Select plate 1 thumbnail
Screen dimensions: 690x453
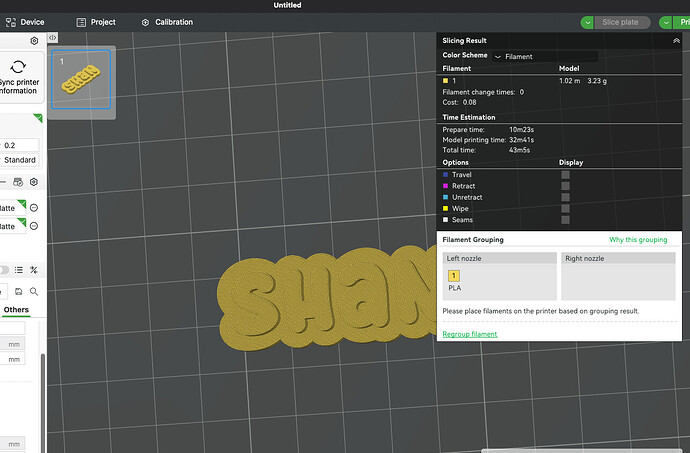coord(81,79)
